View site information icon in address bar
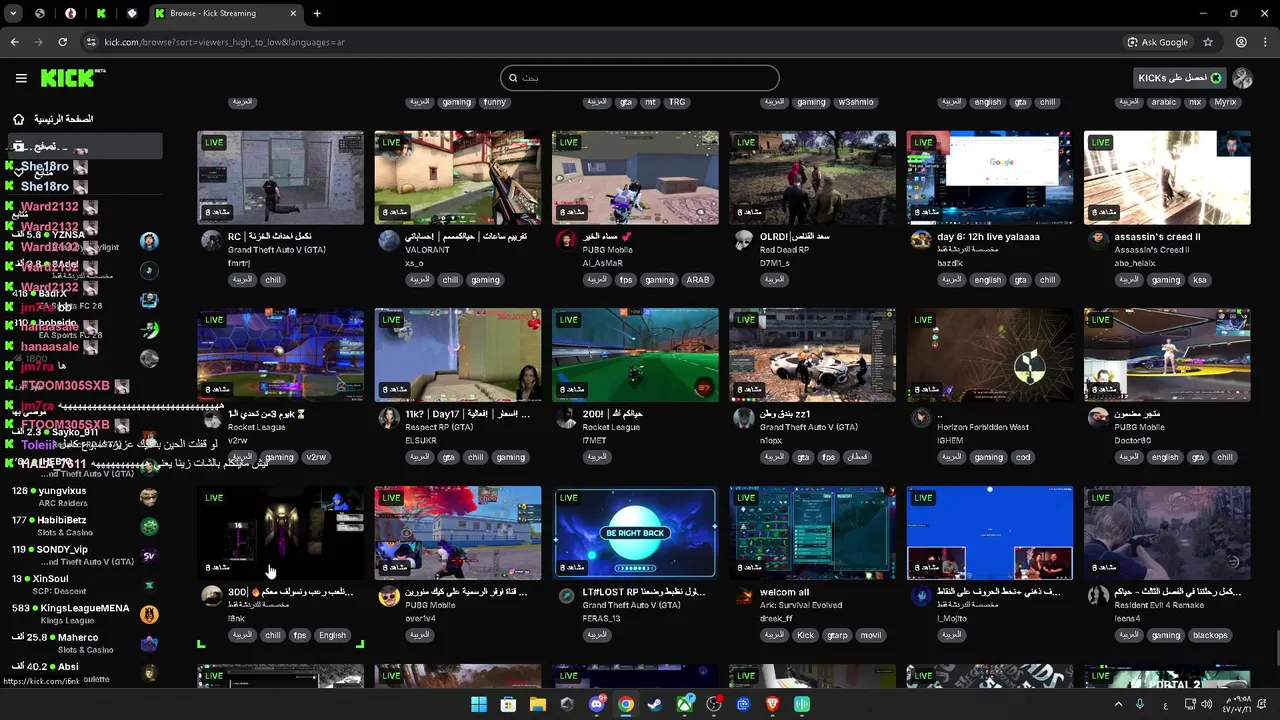The height and width of the screenshot is (720, 1280). point(91,42)
